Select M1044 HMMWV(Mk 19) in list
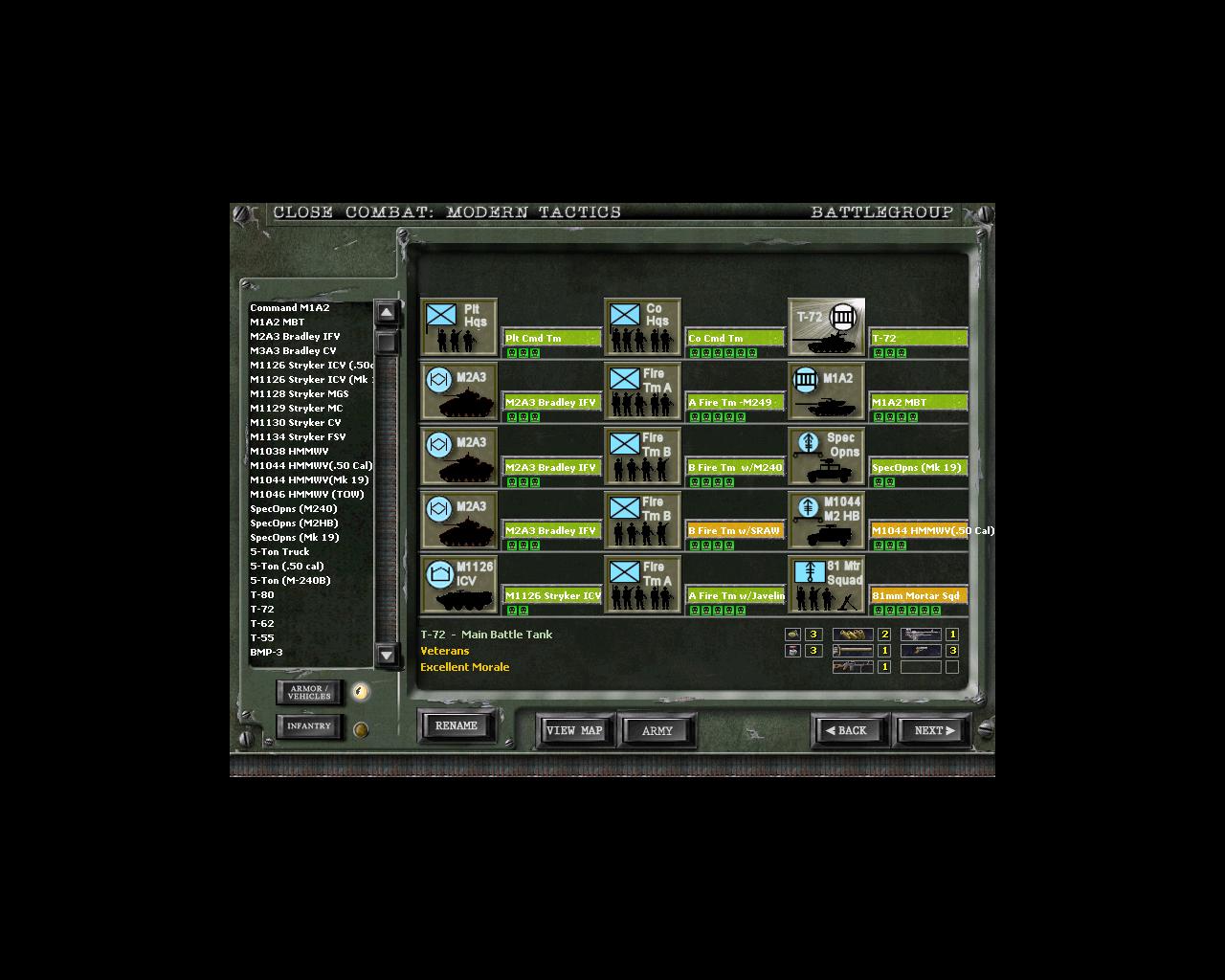This screenshot has width=1225, height=980. click(309, 479)
